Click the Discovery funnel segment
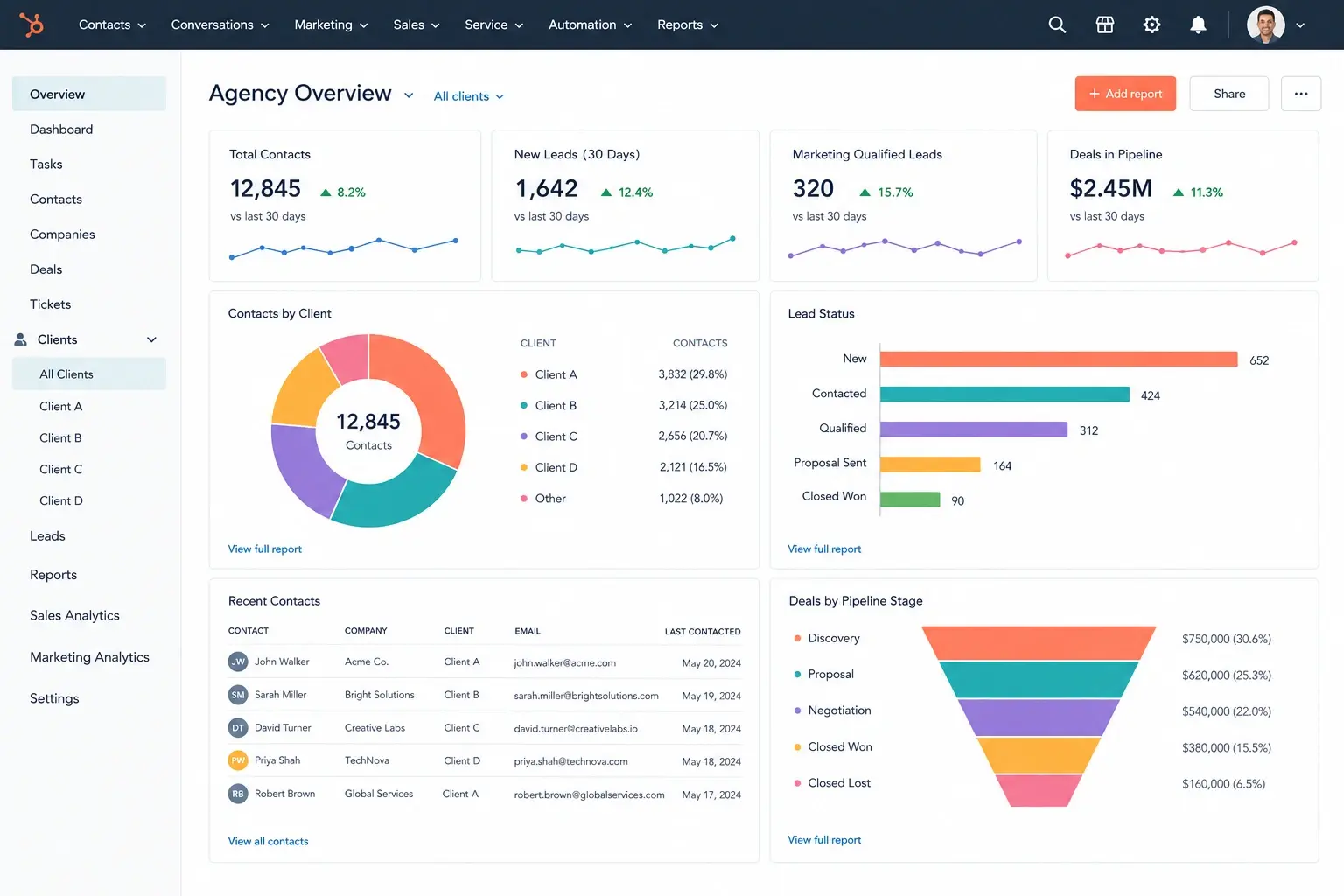The image size is (1344, 896). (1039, 643)
